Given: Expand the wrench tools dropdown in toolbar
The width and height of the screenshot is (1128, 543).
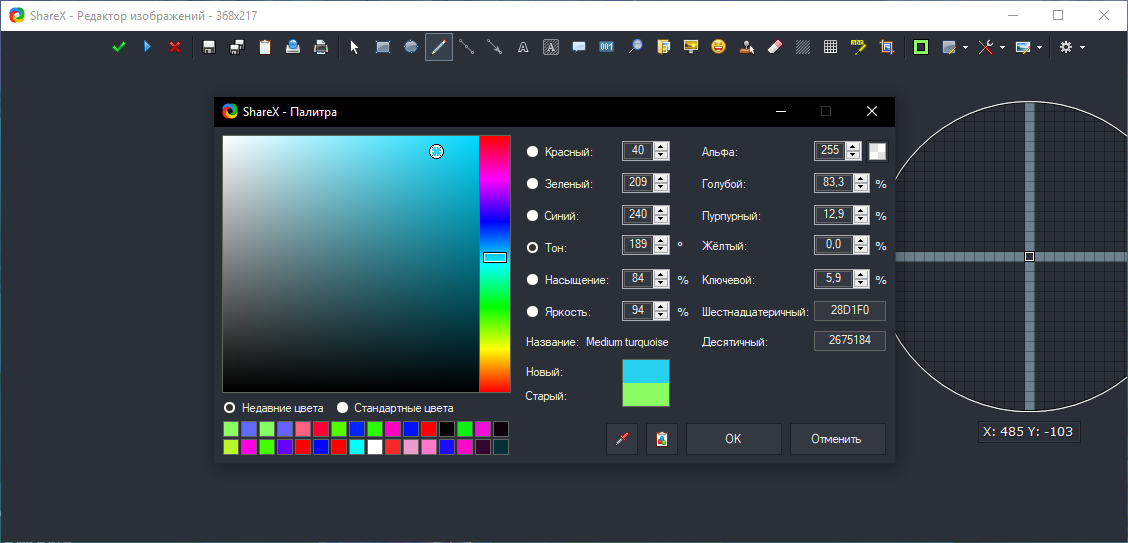Looking at the screenshot, I should (x=991, y=47).
